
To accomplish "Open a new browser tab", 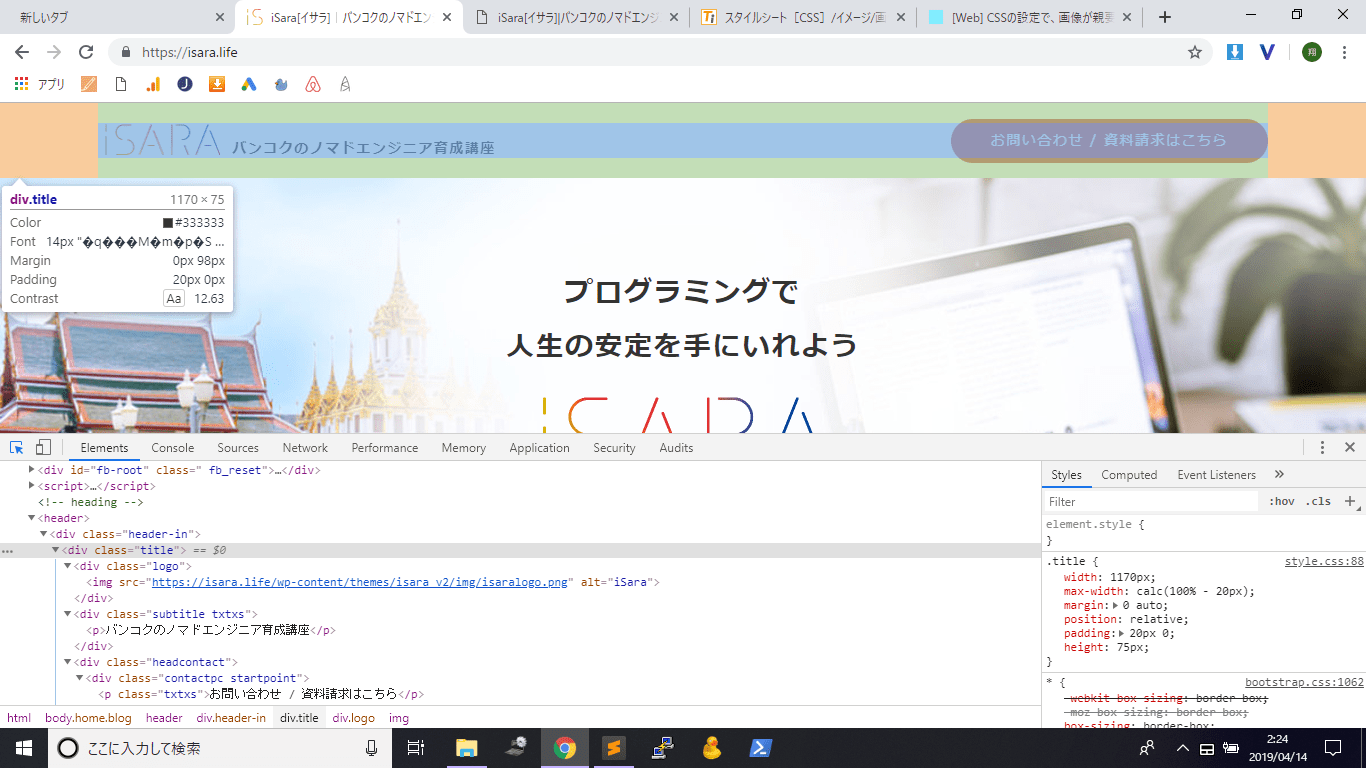I will click(1164, 17).
